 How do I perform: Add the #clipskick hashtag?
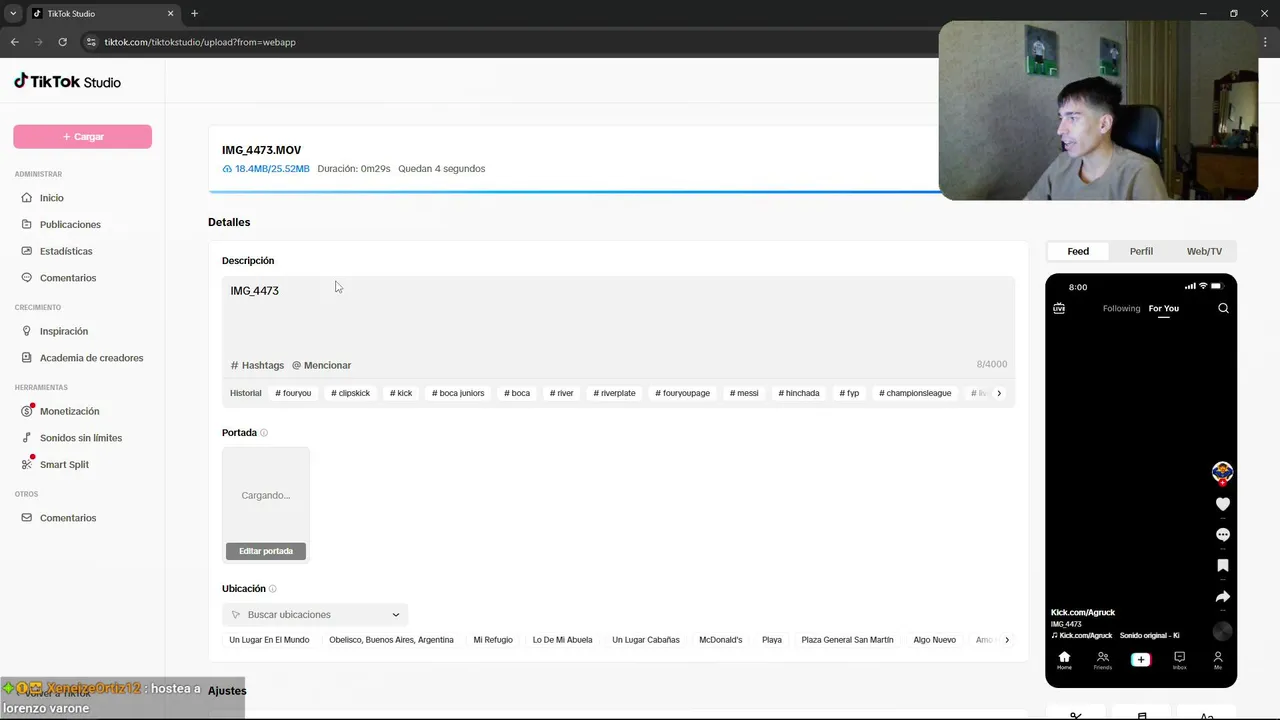point(350,393)
